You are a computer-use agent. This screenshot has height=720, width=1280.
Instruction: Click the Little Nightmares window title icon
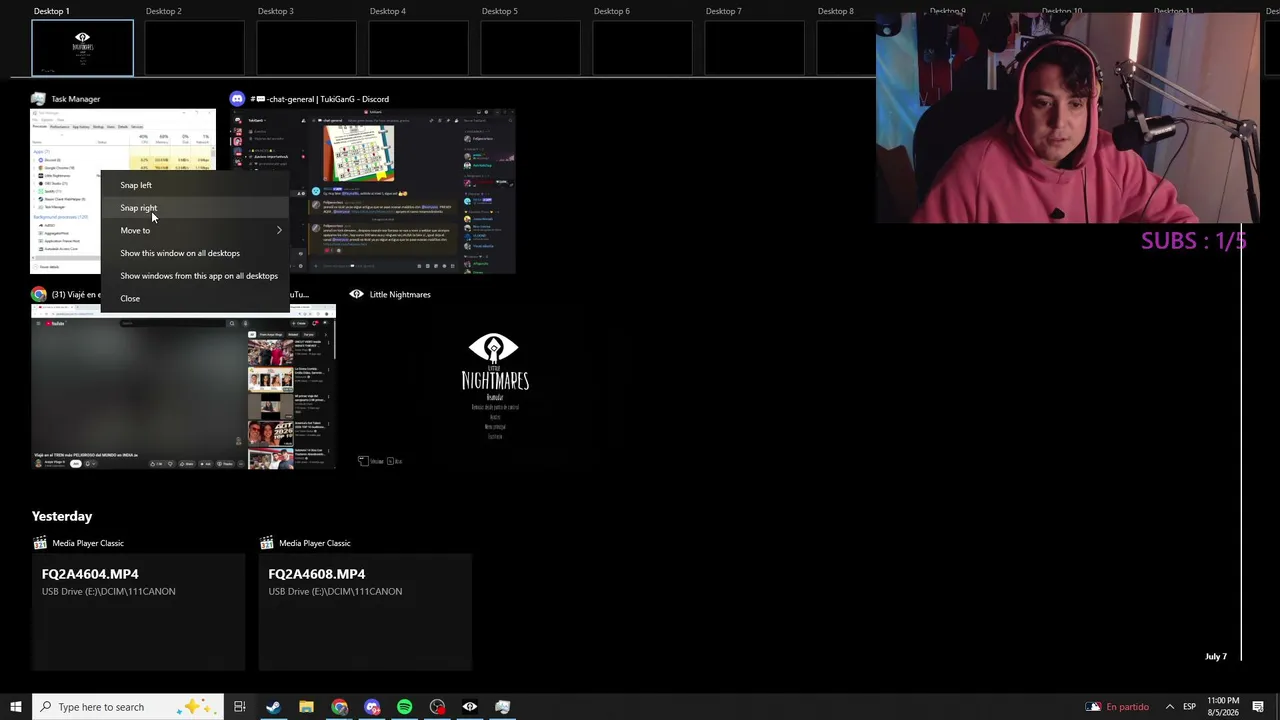coord(357,294)
